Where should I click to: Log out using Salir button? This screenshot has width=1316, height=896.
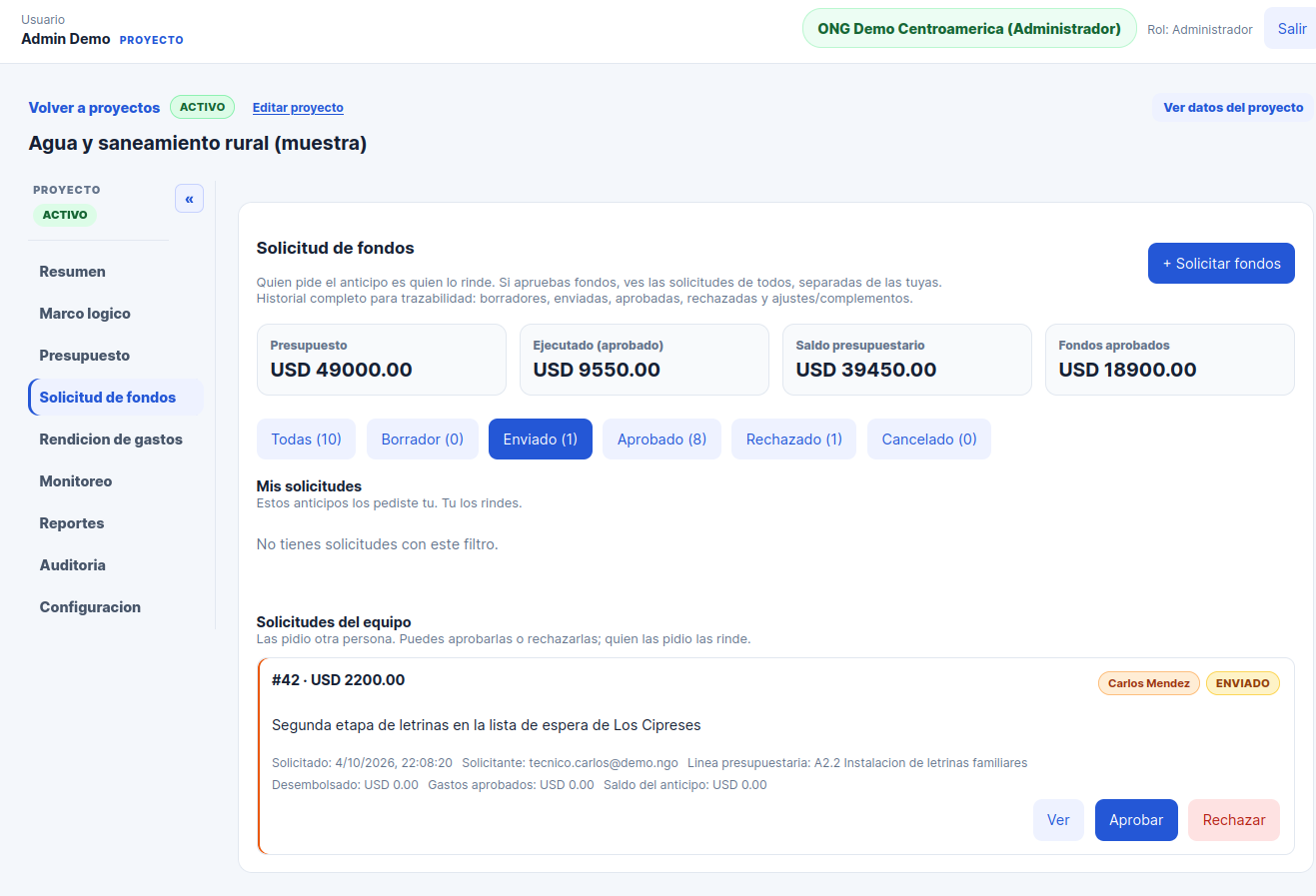point(1291,29)
